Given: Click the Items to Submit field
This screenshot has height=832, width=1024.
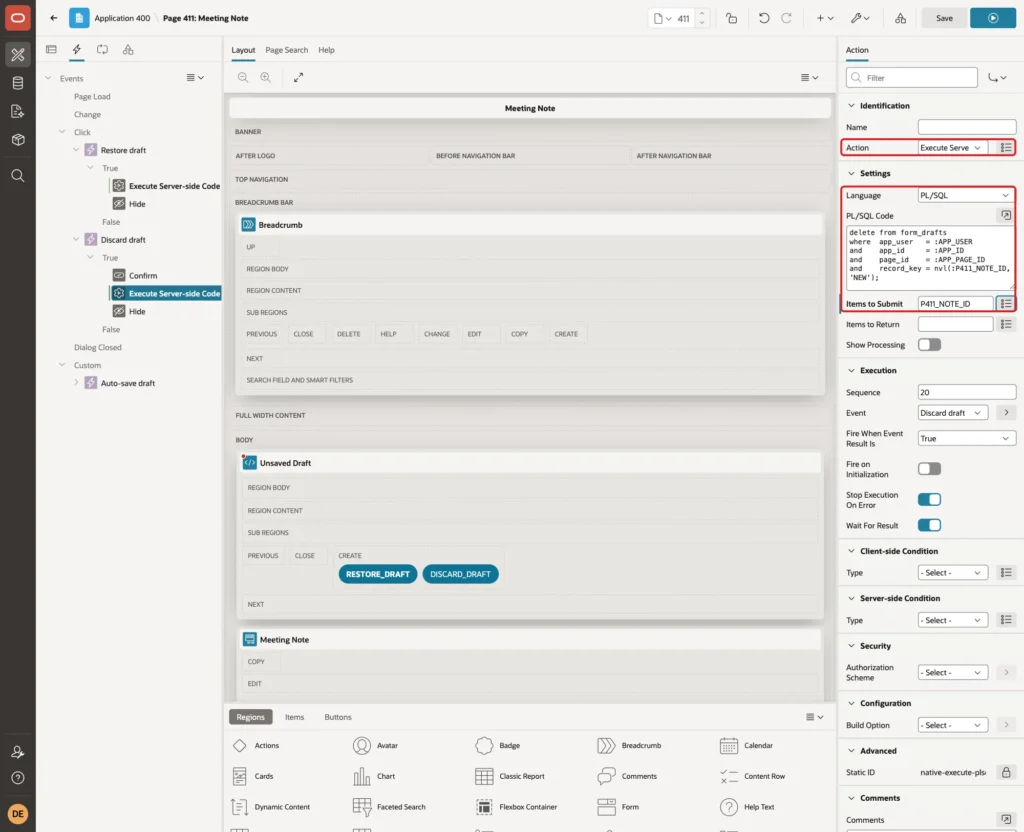Looking at the screenshot, I should click(x=955, y=304).
